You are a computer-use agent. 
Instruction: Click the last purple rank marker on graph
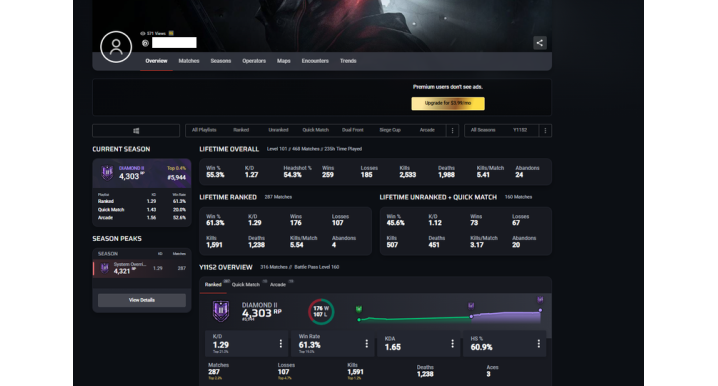click(x=540, y=299)
